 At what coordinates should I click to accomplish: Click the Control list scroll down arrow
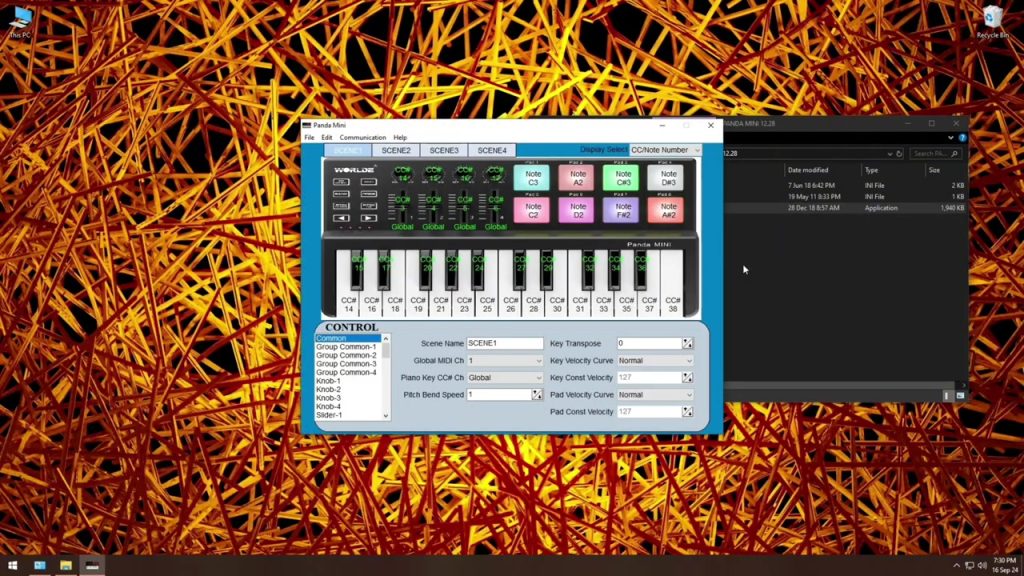(386, 415)
